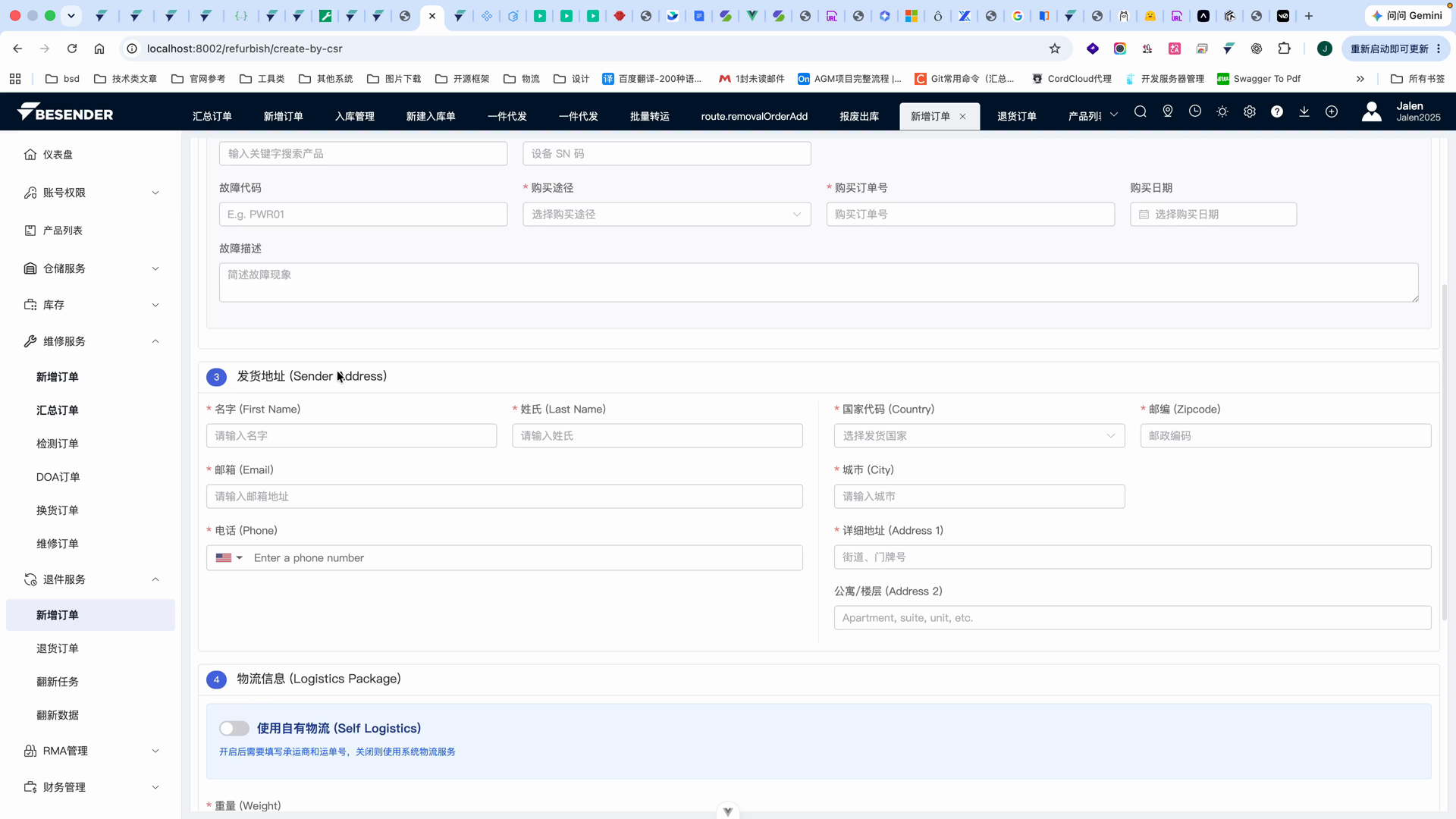Expand 账号权限 sidebar menu
Viewport: 1456px width, 819px height.
[90, 193]
